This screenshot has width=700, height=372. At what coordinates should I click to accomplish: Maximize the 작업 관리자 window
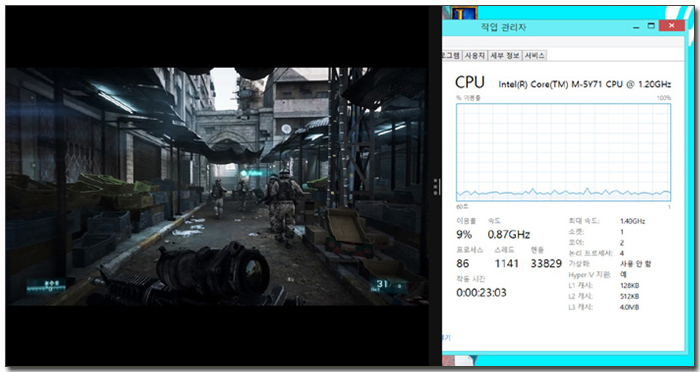[x=651, y=26]
